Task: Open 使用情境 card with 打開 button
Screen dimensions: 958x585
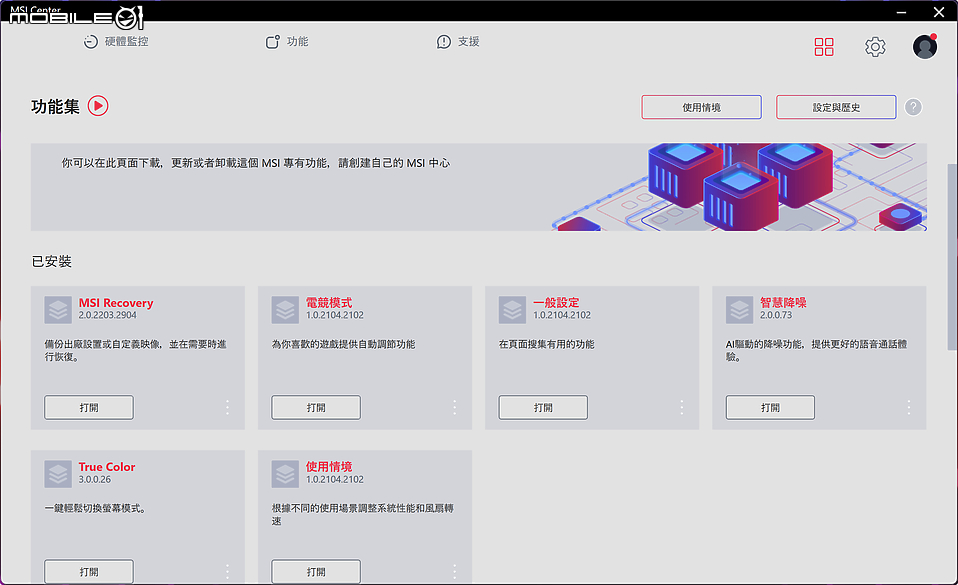Action: click(316, 572)
